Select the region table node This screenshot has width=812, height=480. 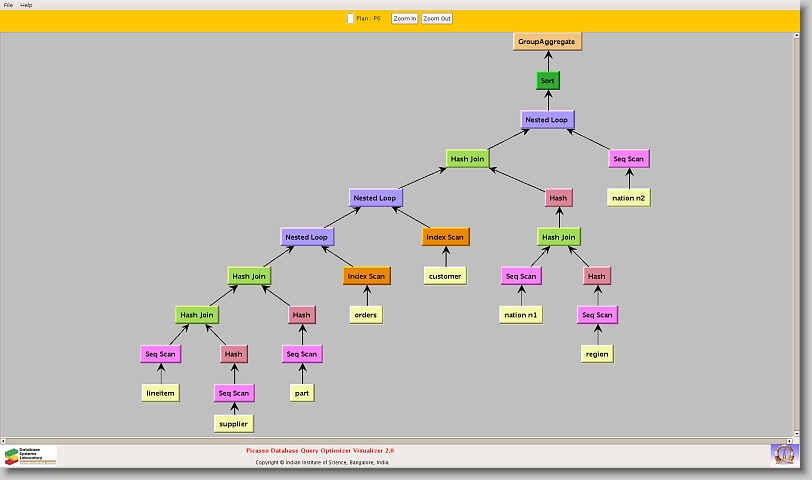pyautogui.click(x=597, y=354)
